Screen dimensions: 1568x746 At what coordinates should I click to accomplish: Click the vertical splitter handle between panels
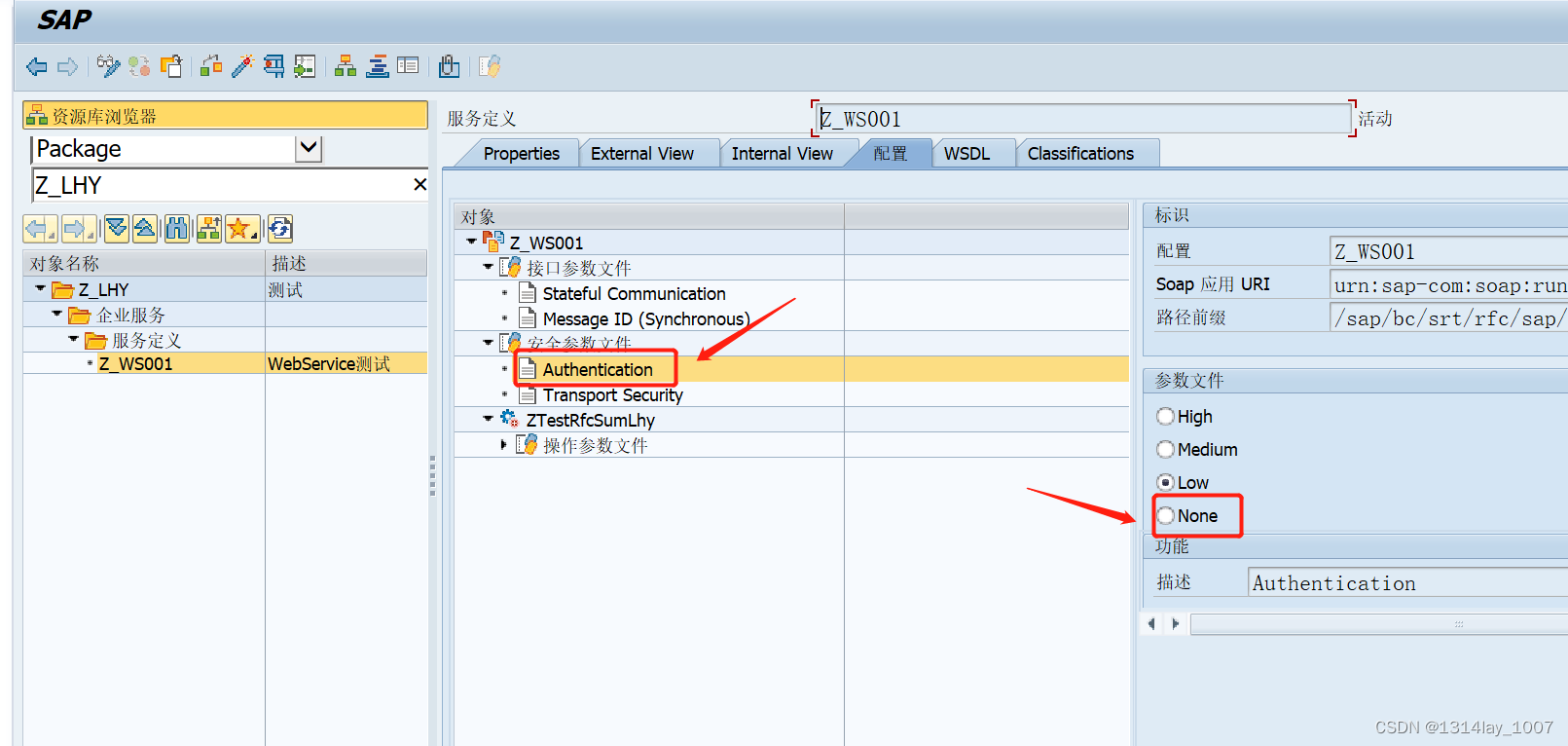[432, 475]
